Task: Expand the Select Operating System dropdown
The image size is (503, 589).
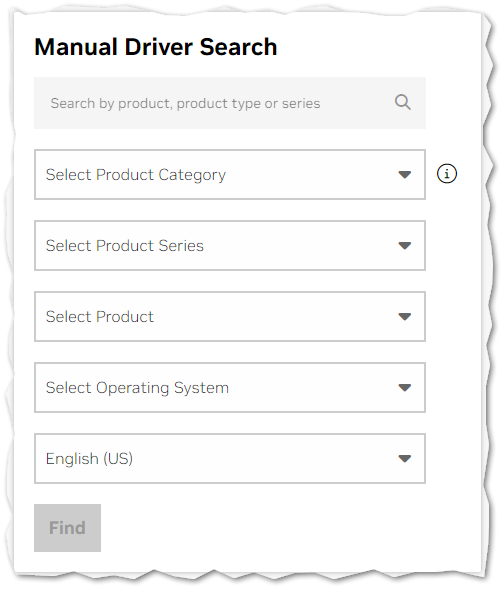Action: 230,387
